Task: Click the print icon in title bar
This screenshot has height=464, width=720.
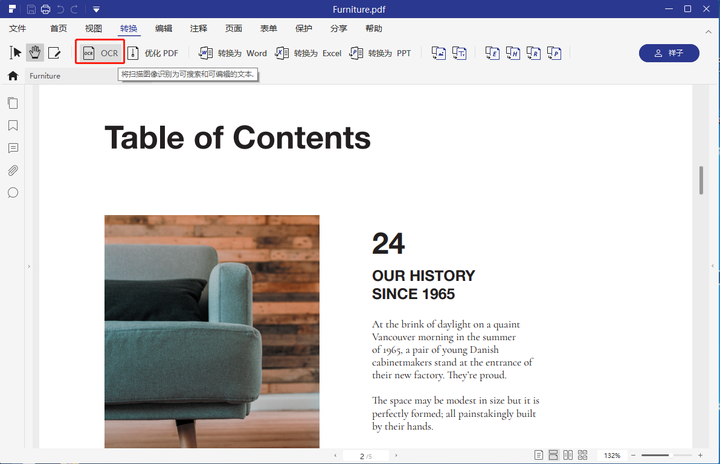Action: [45, 9]
